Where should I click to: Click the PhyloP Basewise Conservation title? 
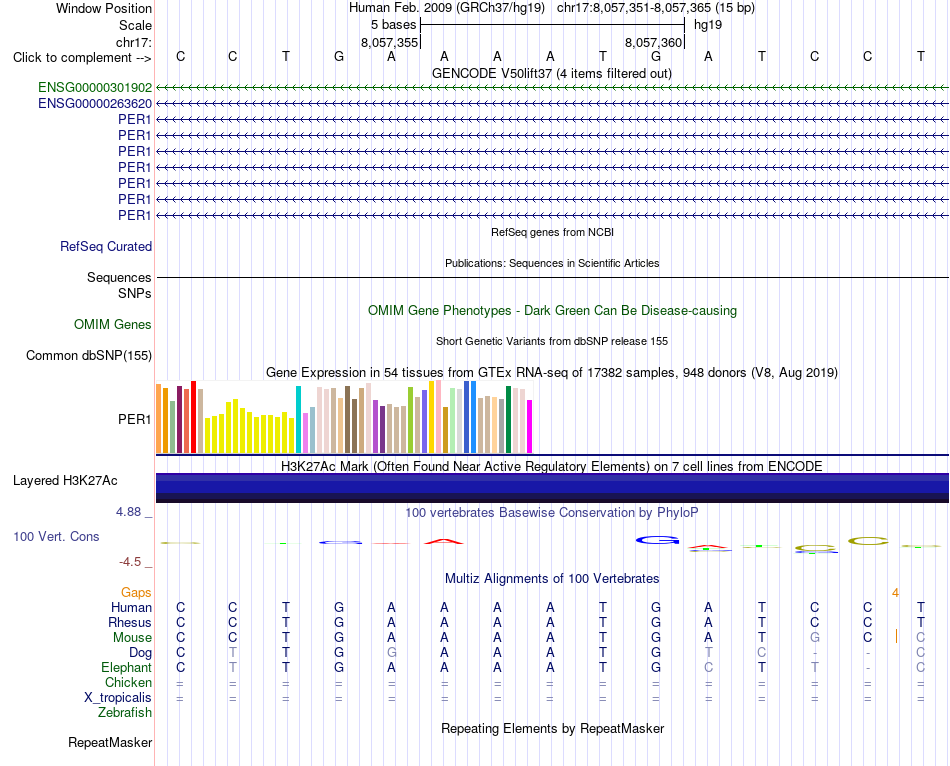point(552,513)
